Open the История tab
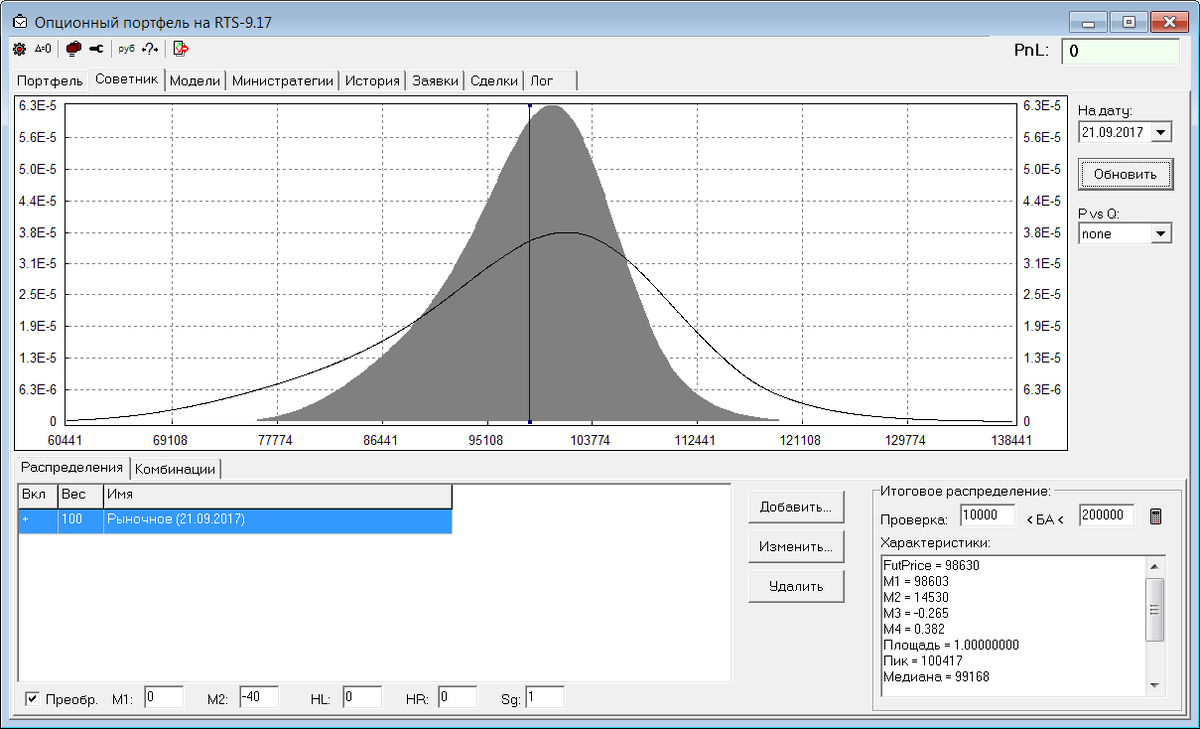The image size is (1200, 729). click(373, 81)
